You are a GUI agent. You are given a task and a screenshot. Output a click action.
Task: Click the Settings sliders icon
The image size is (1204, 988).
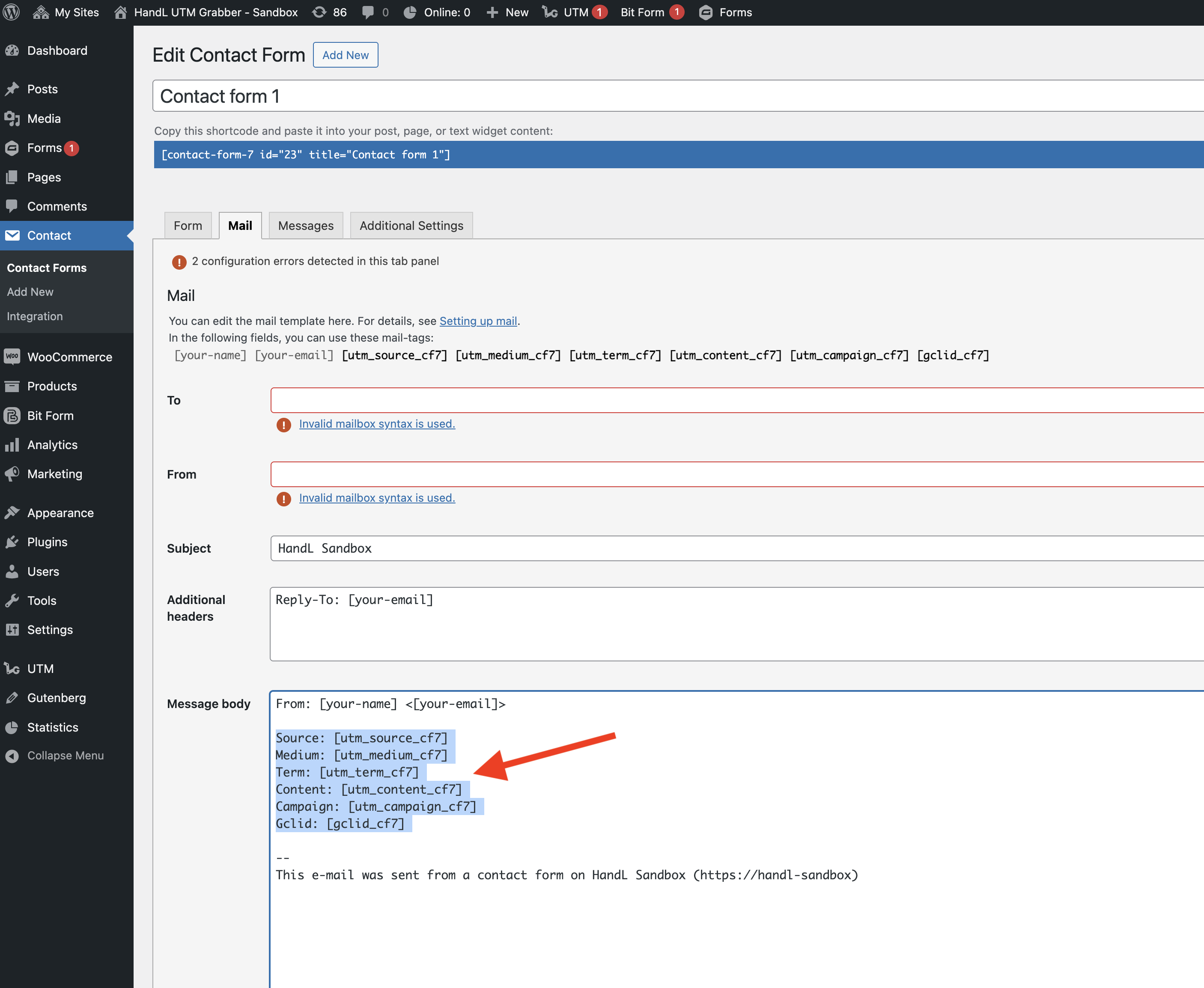(12, 629)
